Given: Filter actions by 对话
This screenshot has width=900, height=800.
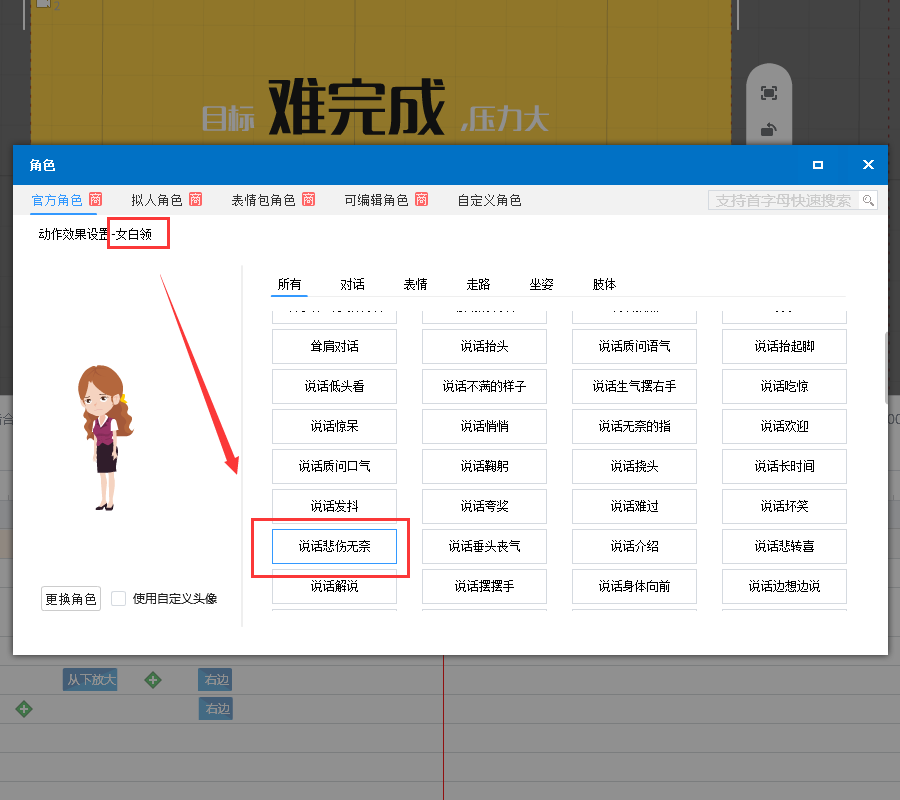Looking at the screenshot, I should pyautogui.click(x=352, y=284).
